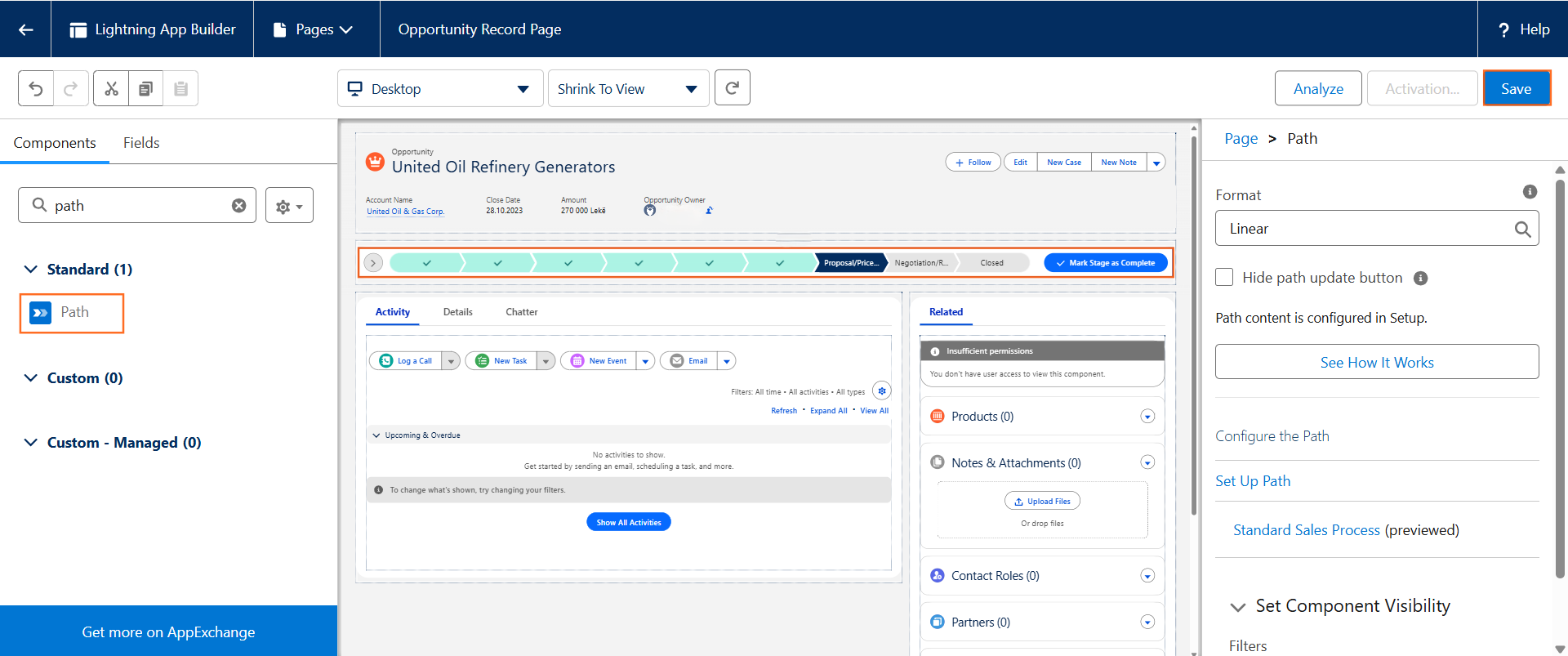Click the Products related list icon
This screenshot has width=1568, height=656.
point(938,417)
